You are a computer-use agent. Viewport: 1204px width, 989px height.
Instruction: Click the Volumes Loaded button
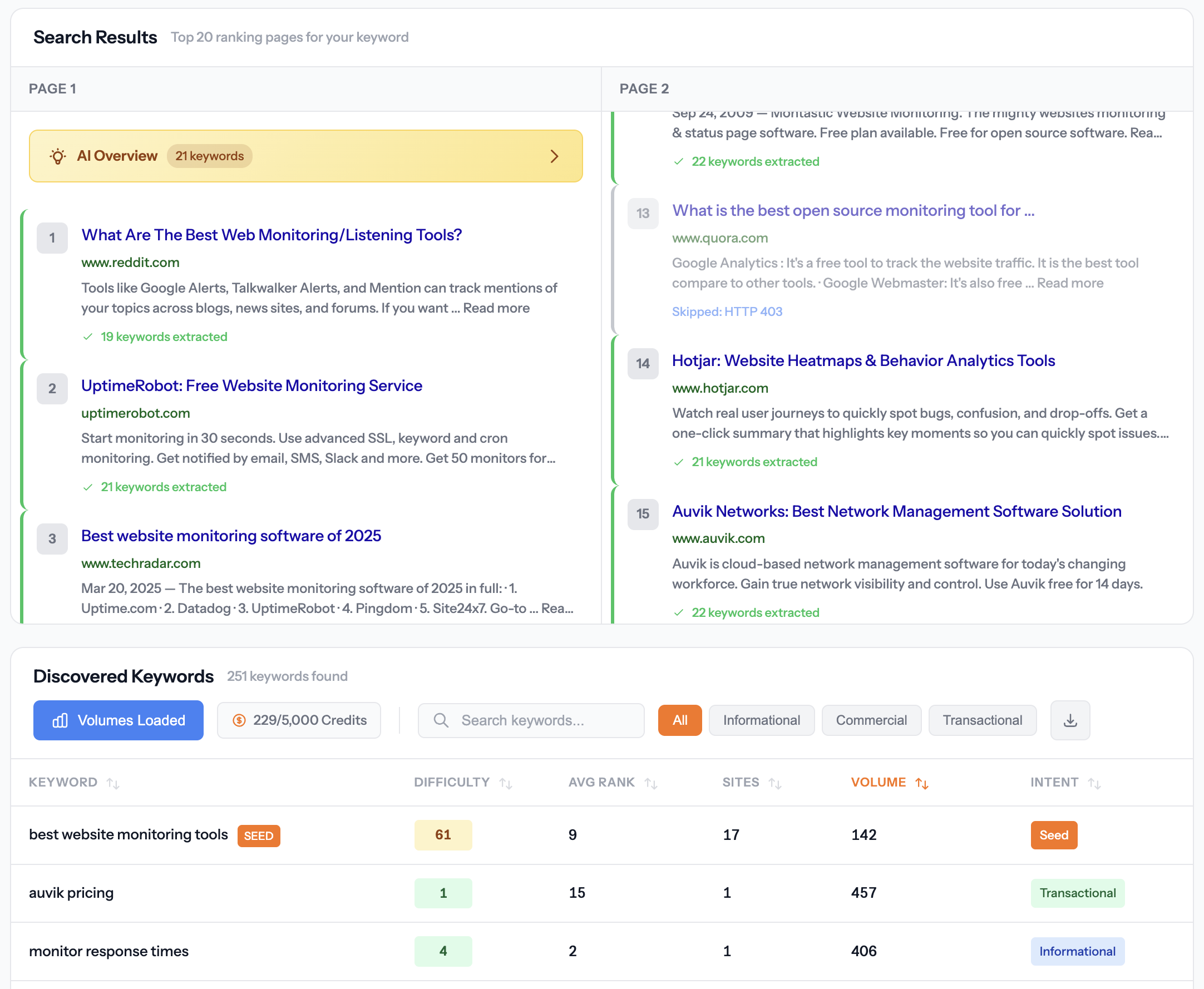tap(119, 720)
